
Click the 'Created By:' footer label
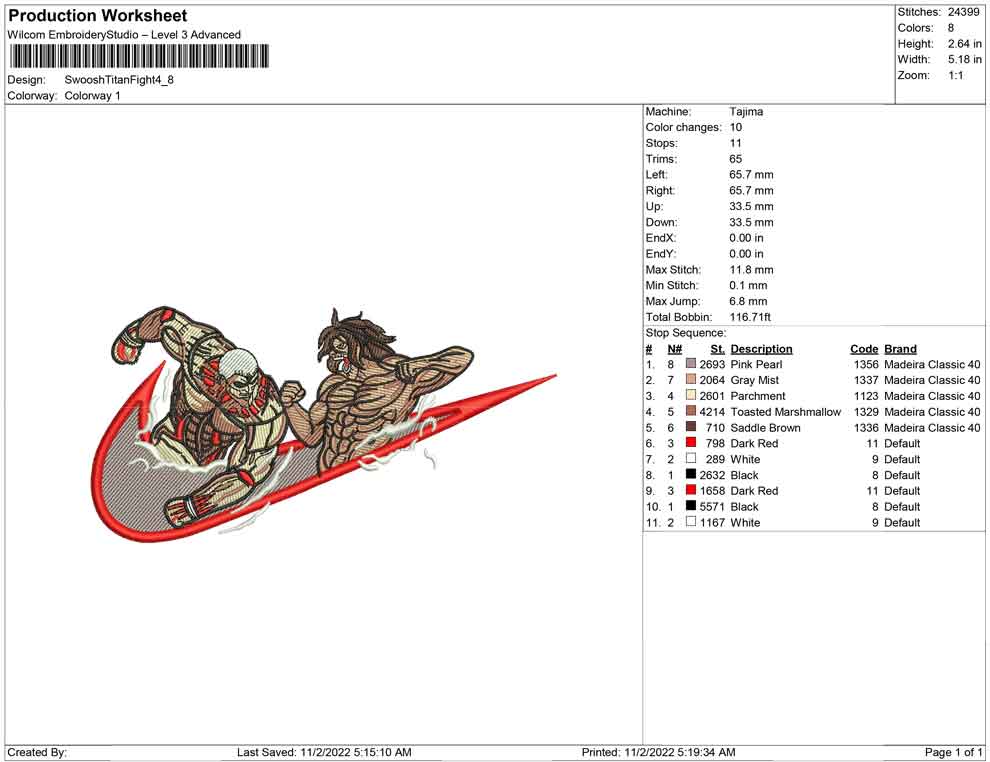point(37,752)
